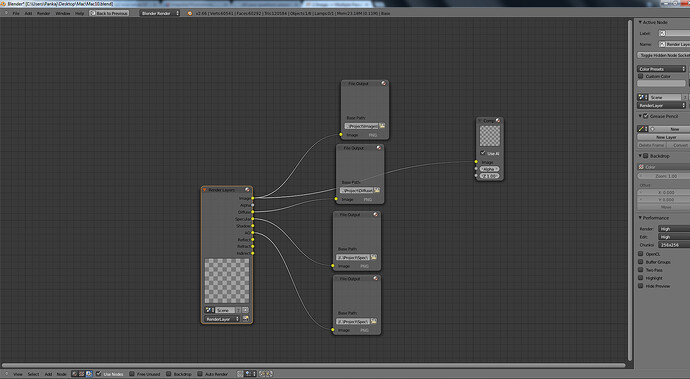Open the Render quality dropdown set to High
Screen dimensions: 690x379
pyautogui.click(x=674, y=229)
